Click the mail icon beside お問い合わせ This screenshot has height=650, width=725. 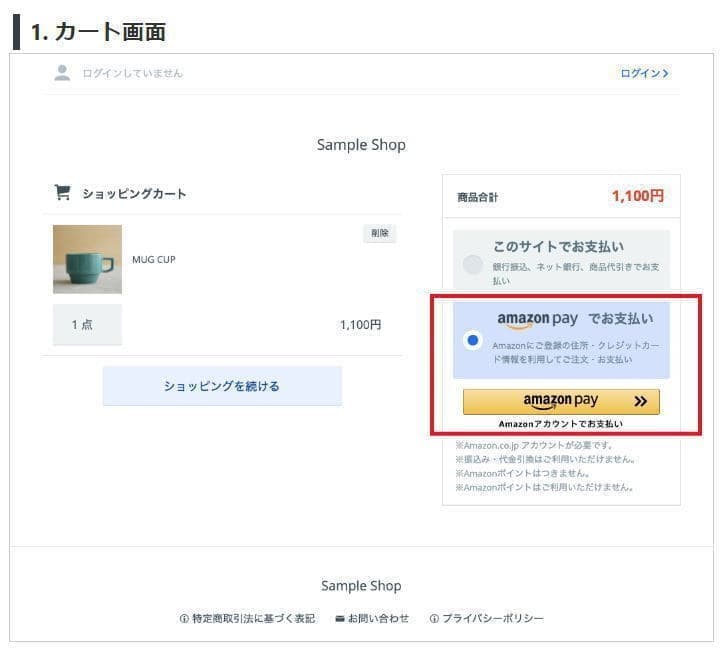tap(340, 619)
